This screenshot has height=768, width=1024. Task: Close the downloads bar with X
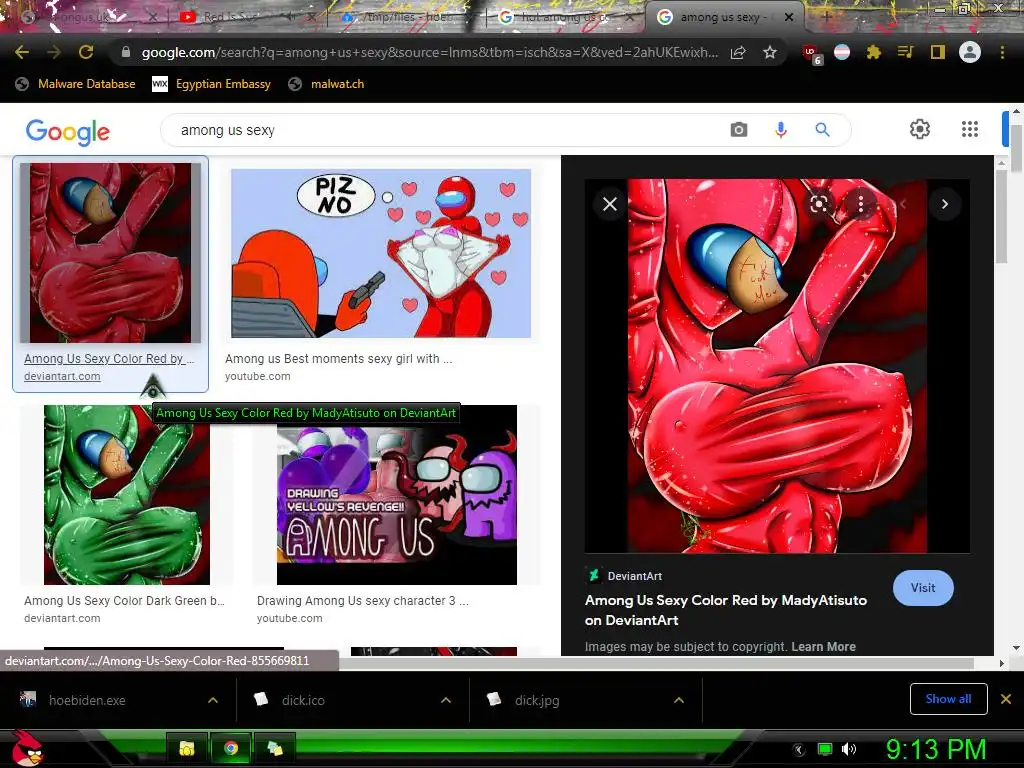point(1006,699)
